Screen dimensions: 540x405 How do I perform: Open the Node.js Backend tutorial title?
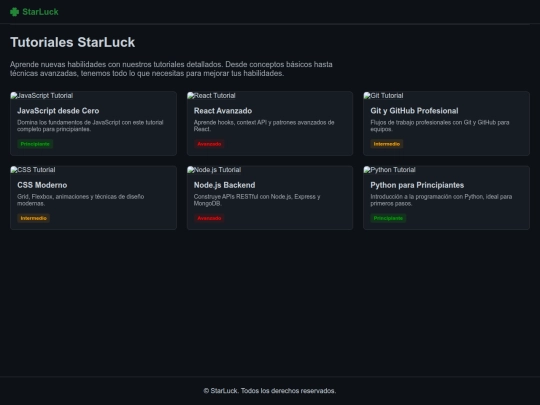[225, 185]
